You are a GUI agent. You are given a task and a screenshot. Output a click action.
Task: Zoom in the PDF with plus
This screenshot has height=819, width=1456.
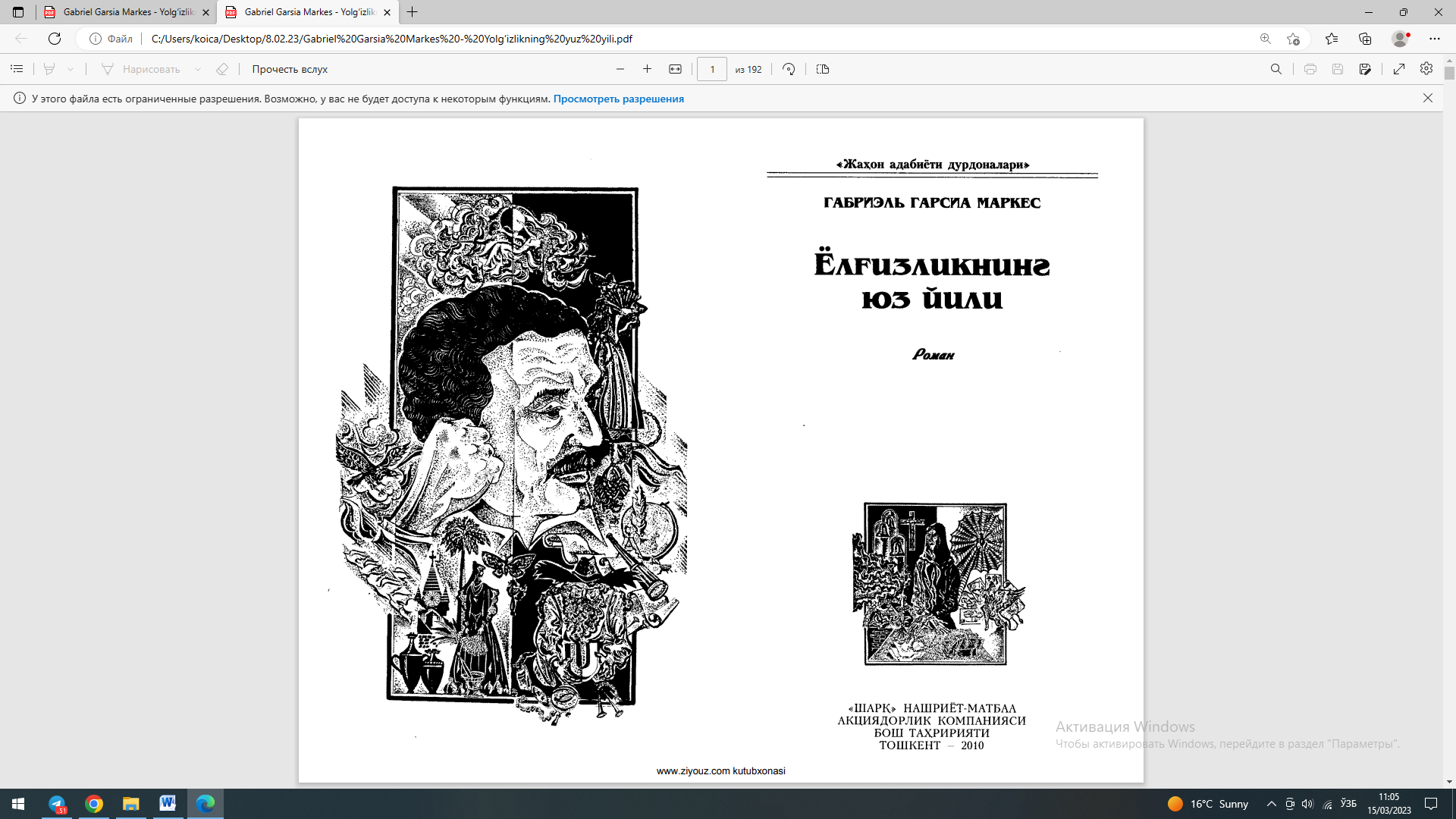(x=647, y=69)
